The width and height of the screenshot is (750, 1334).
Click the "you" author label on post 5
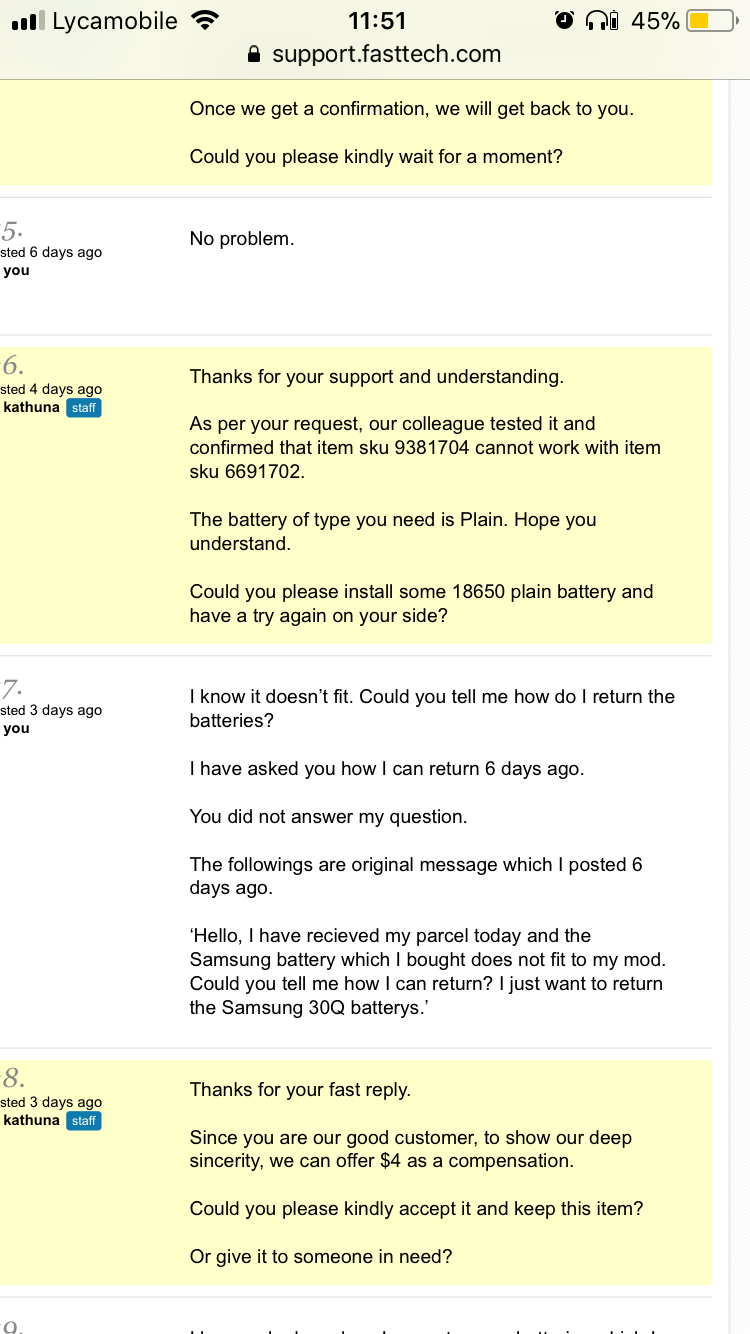tap(17, 271)
